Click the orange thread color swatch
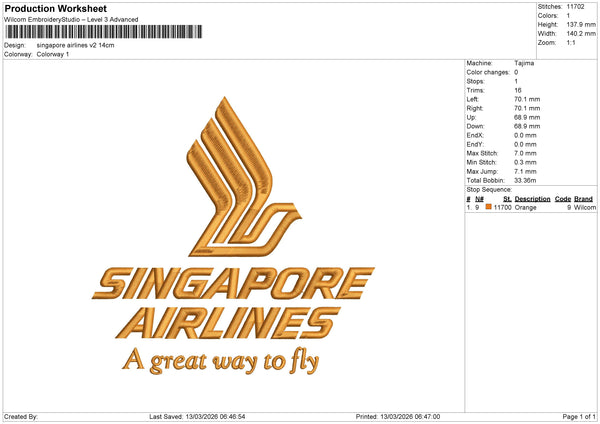The width and height of the screenshot is (600, 424). (489, 207)
